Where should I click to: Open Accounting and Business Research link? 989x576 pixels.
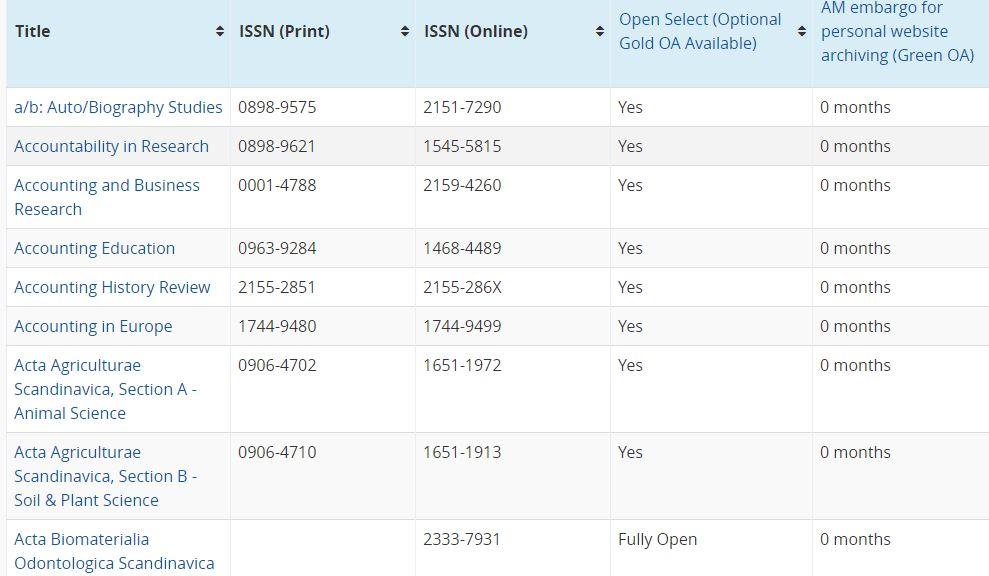pyautogui.click(x=107, y=197)
